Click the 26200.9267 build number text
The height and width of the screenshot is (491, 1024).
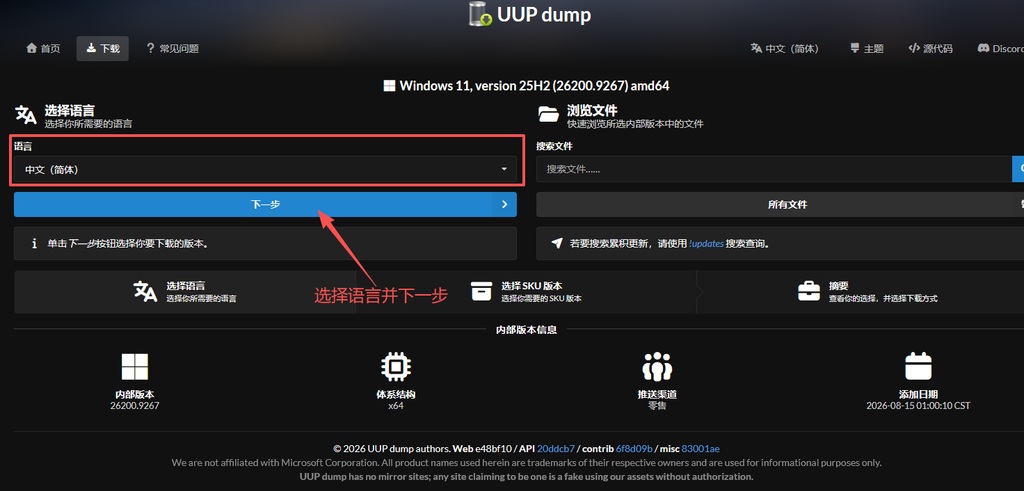[x=135, y=405]
